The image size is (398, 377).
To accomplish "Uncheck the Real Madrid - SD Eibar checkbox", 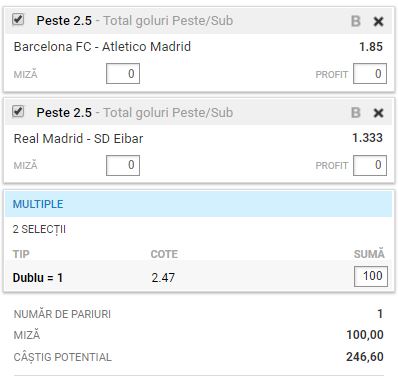I will point(18,111).
